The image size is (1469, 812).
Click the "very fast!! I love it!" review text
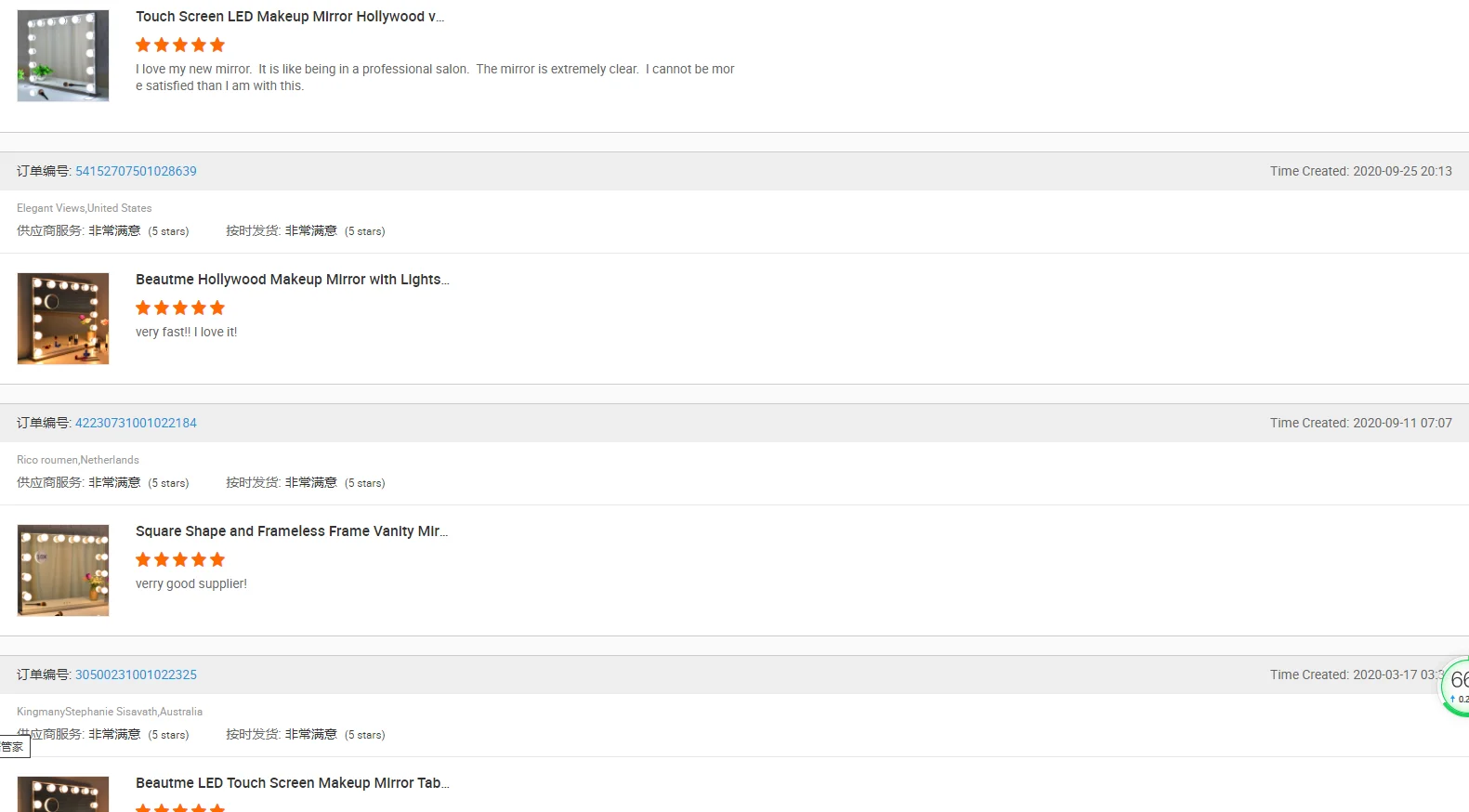tap(187, 332)
